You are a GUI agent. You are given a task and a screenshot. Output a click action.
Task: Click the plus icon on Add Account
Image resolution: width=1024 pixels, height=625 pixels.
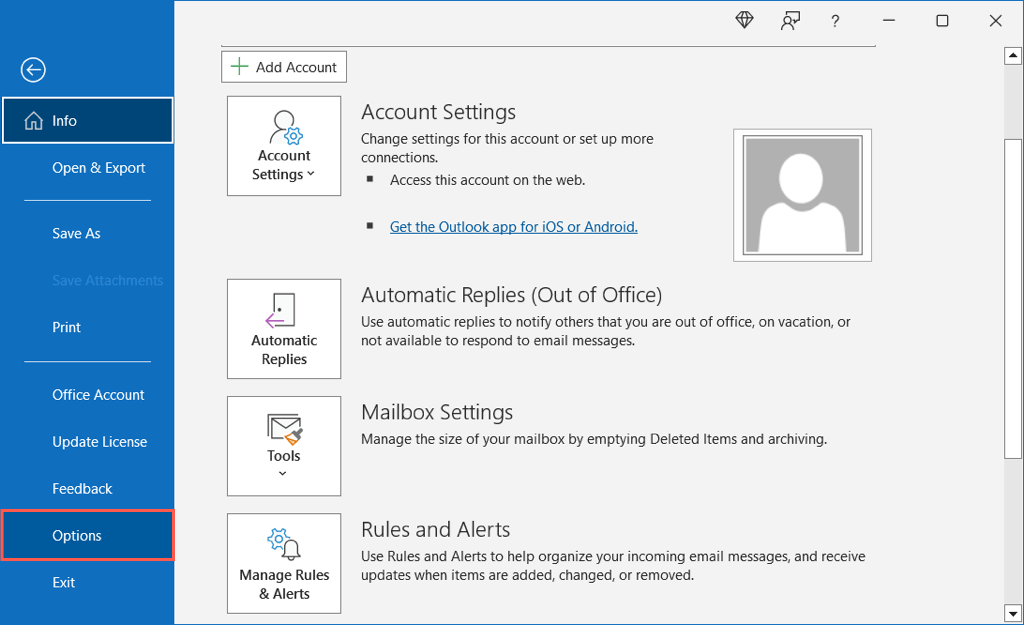pyautogui.click(x=238, y=67)
